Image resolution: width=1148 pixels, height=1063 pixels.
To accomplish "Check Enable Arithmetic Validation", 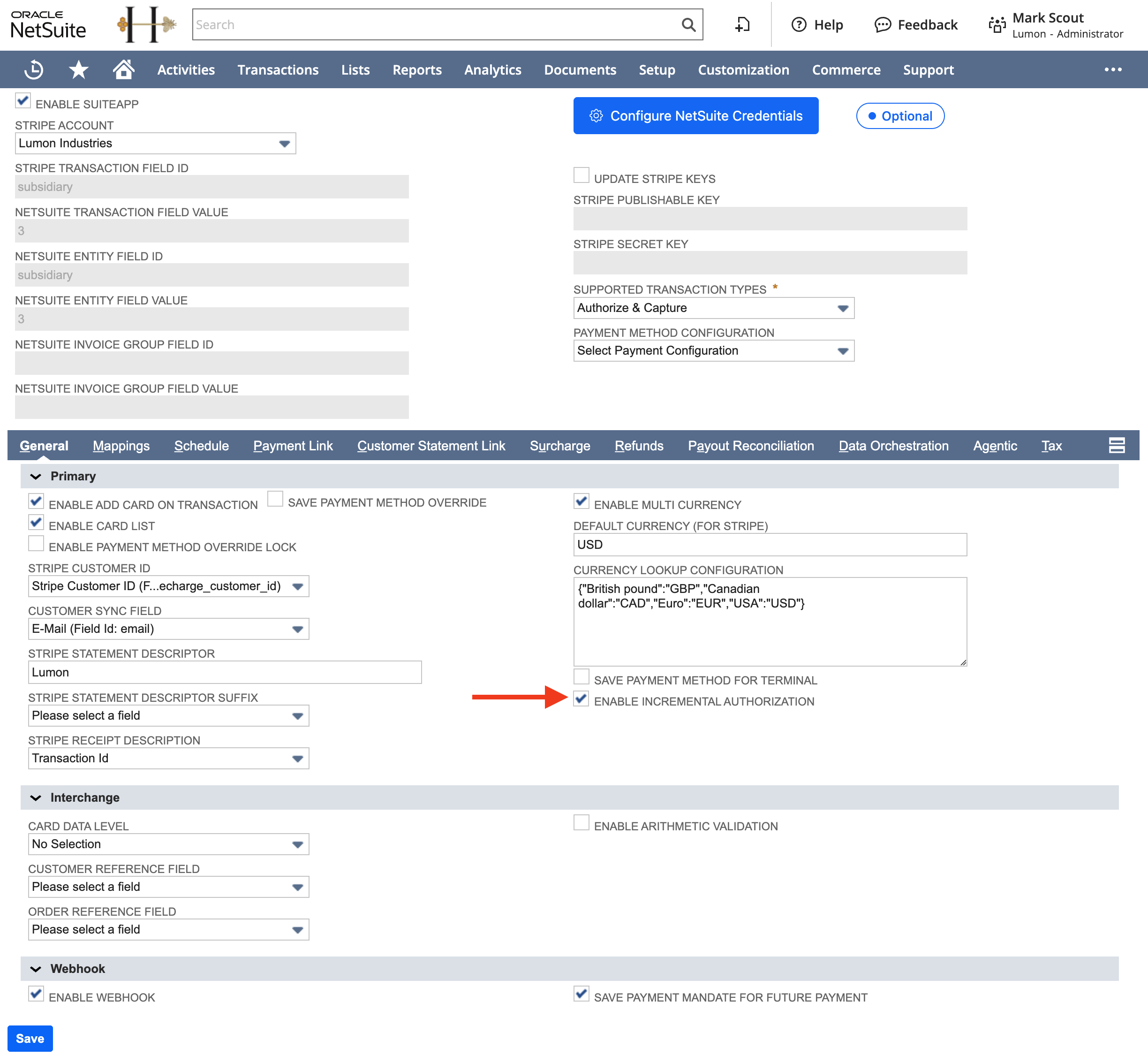I will [x=582, y=822].
